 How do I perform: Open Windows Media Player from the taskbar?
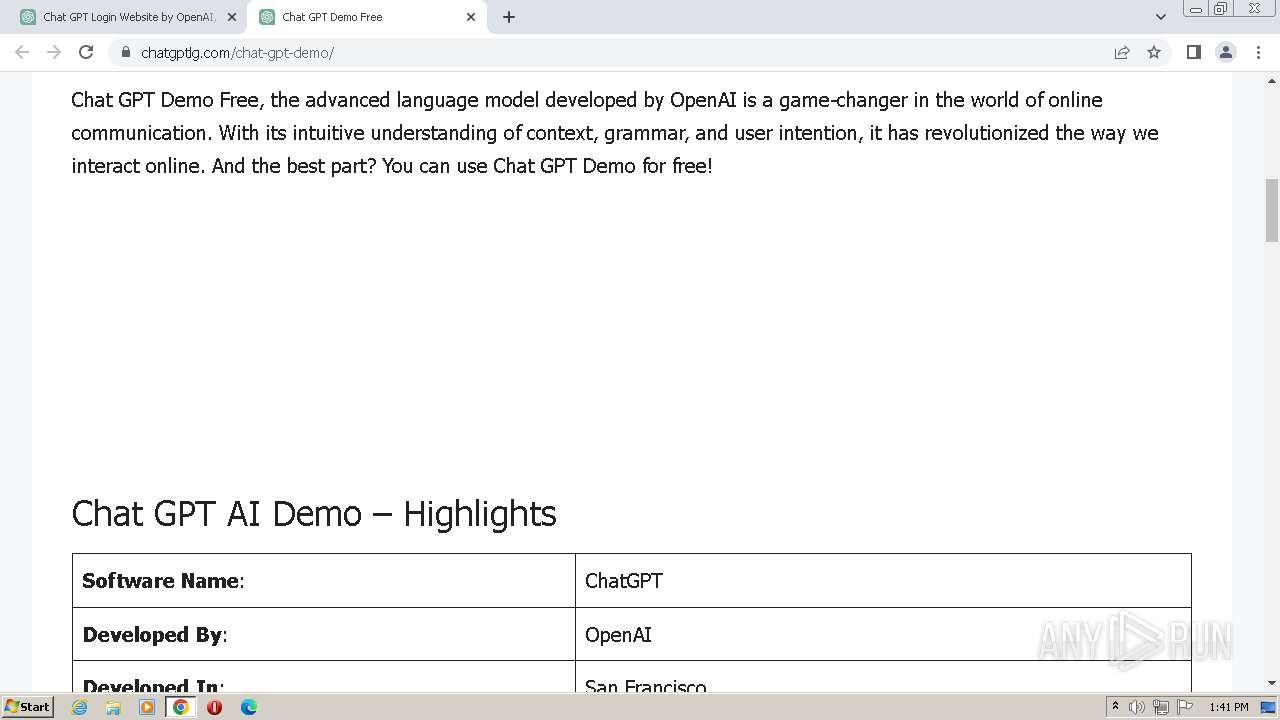tap(147, 707)
